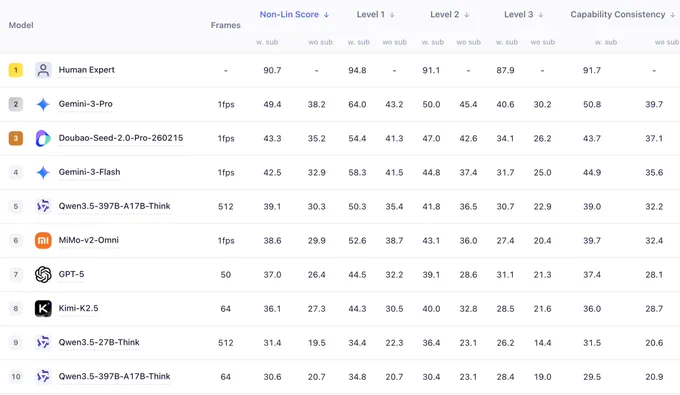Click the Gemini-3-Flash star logo
The image size is (680, 395).
43,172
